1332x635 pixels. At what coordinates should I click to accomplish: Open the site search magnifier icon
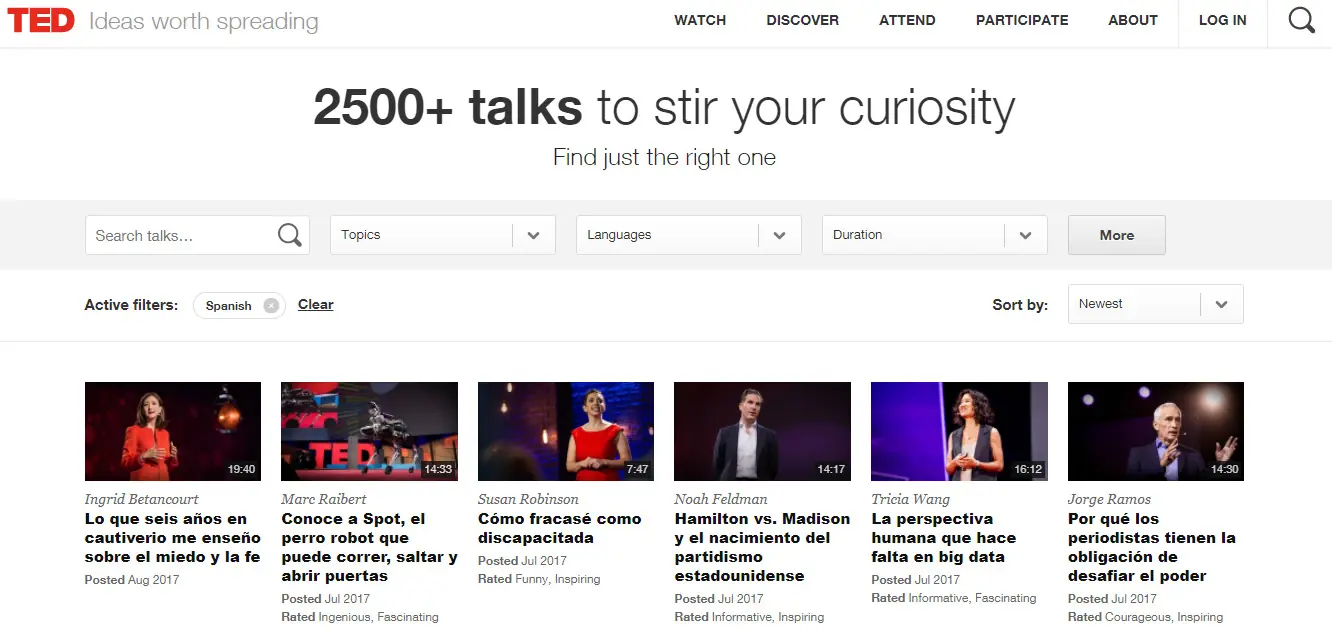1301,20
